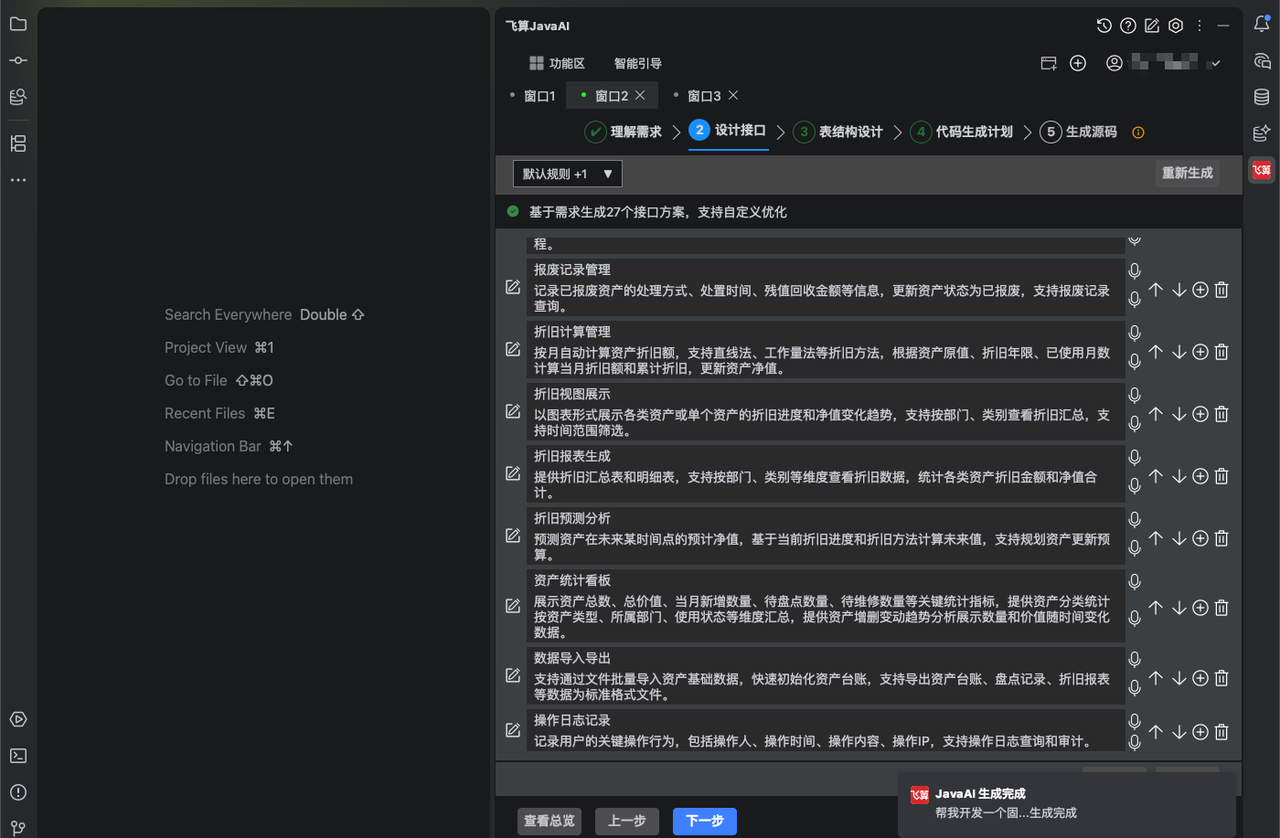This screenshot has height=838, width=1280.
Task: Click microphone beside 数据导入导出 title
Action: [1134, 659]
